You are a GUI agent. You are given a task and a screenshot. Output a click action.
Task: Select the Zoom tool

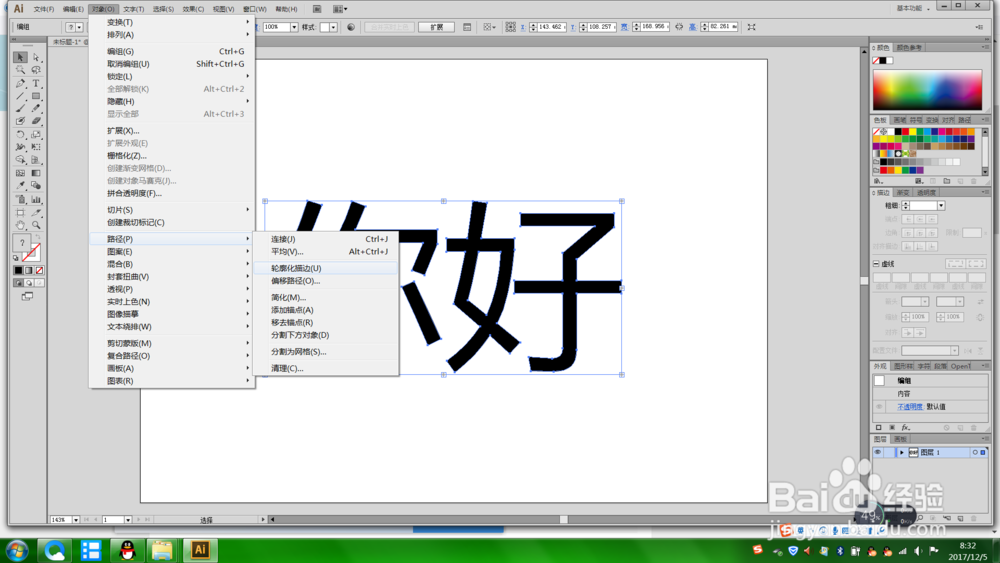click(36, 225)
